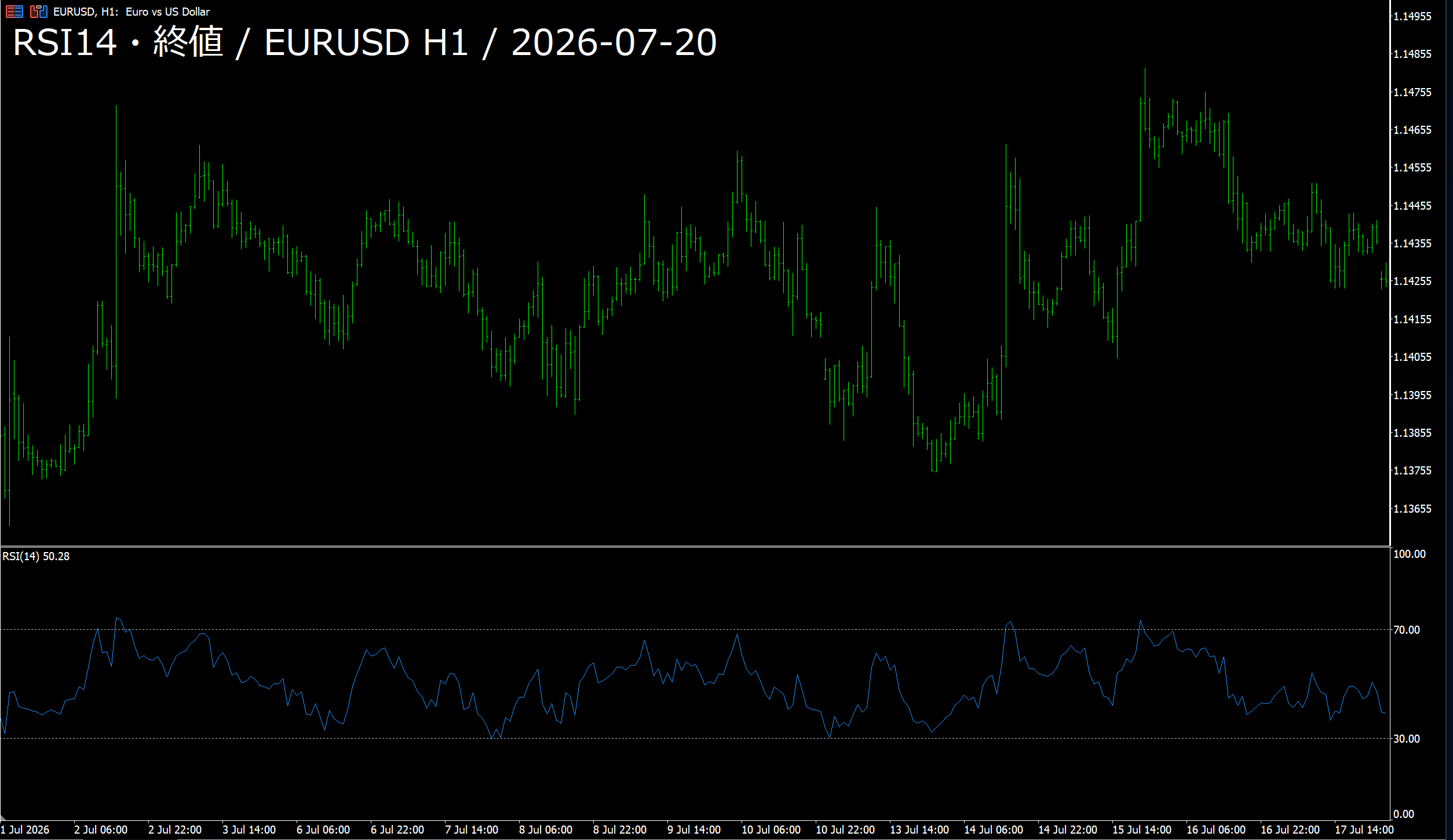Image resolution: width=1453 pixels, height=840 pixels.
Task: Click the 1.13655 price scale label
Action: pyautogui.click(x=1412, y=509)
